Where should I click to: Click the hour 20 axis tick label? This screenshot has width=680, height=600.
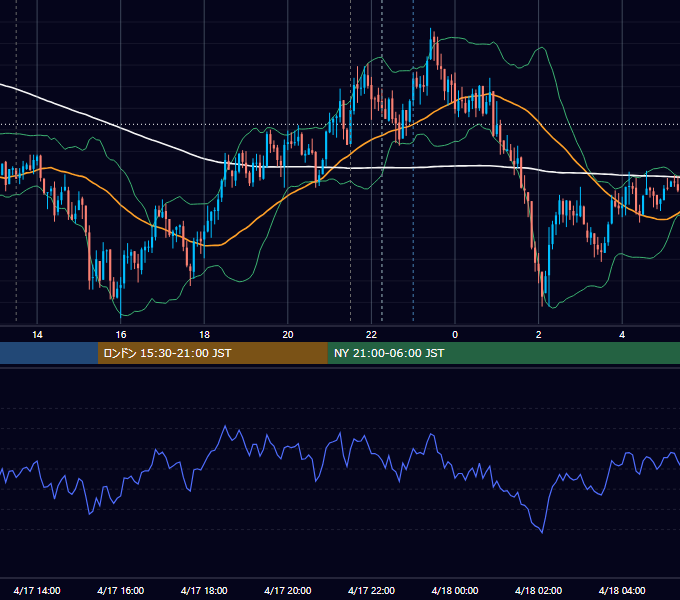pos(288,335)
